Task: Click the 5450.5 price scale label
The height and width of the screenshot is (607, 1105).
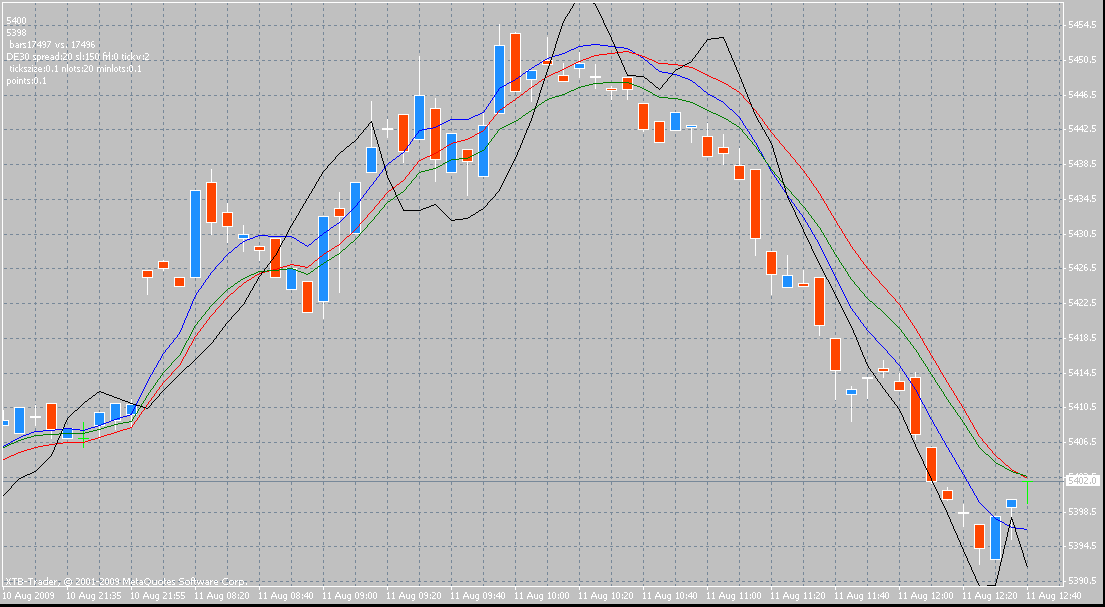Action: (x=1081, y=60)
